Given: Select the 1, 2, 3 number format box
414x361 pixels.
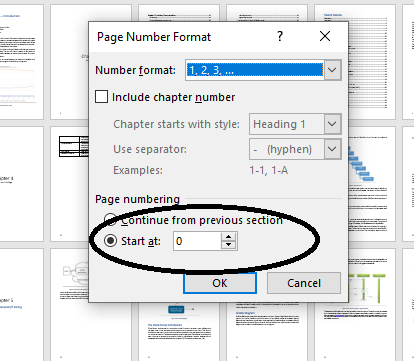Looking at the screenshot, I should coord(255,70).
